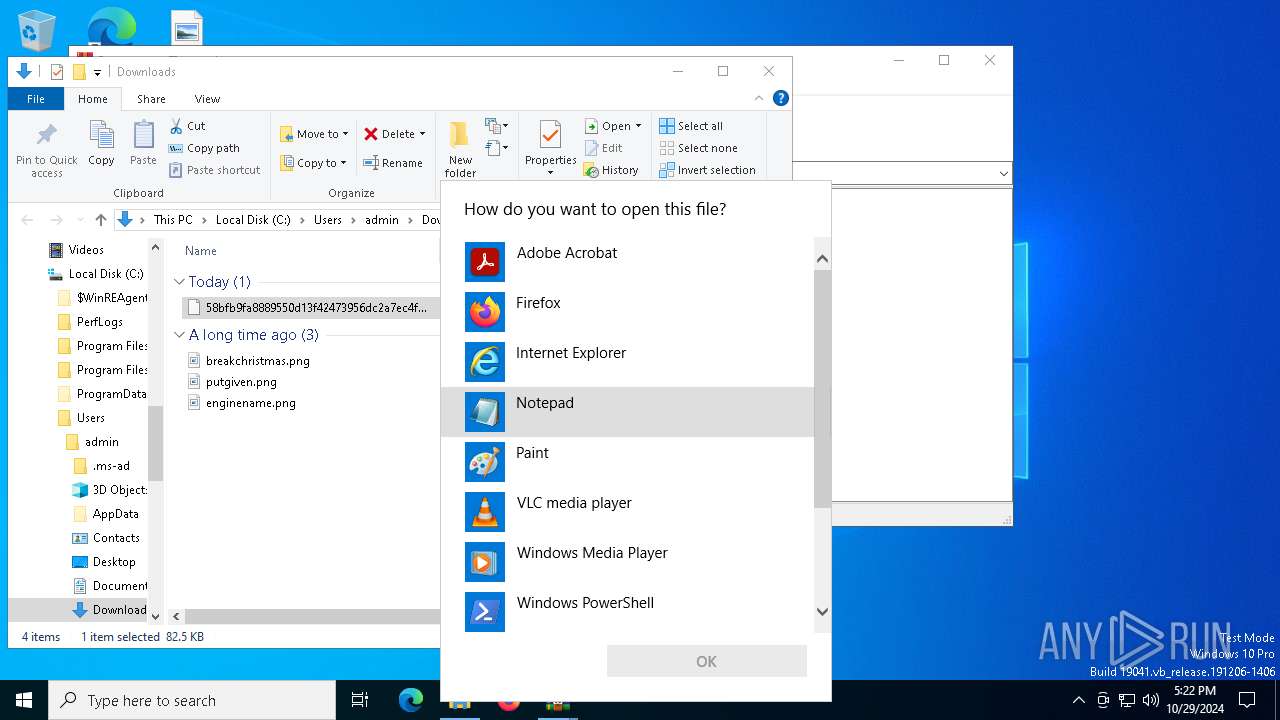Image resolution: width=1280 pixels, height=720 pixels.
Task: Launch Microsoft Edge from the taskbar
Action: tap(411, 700)
